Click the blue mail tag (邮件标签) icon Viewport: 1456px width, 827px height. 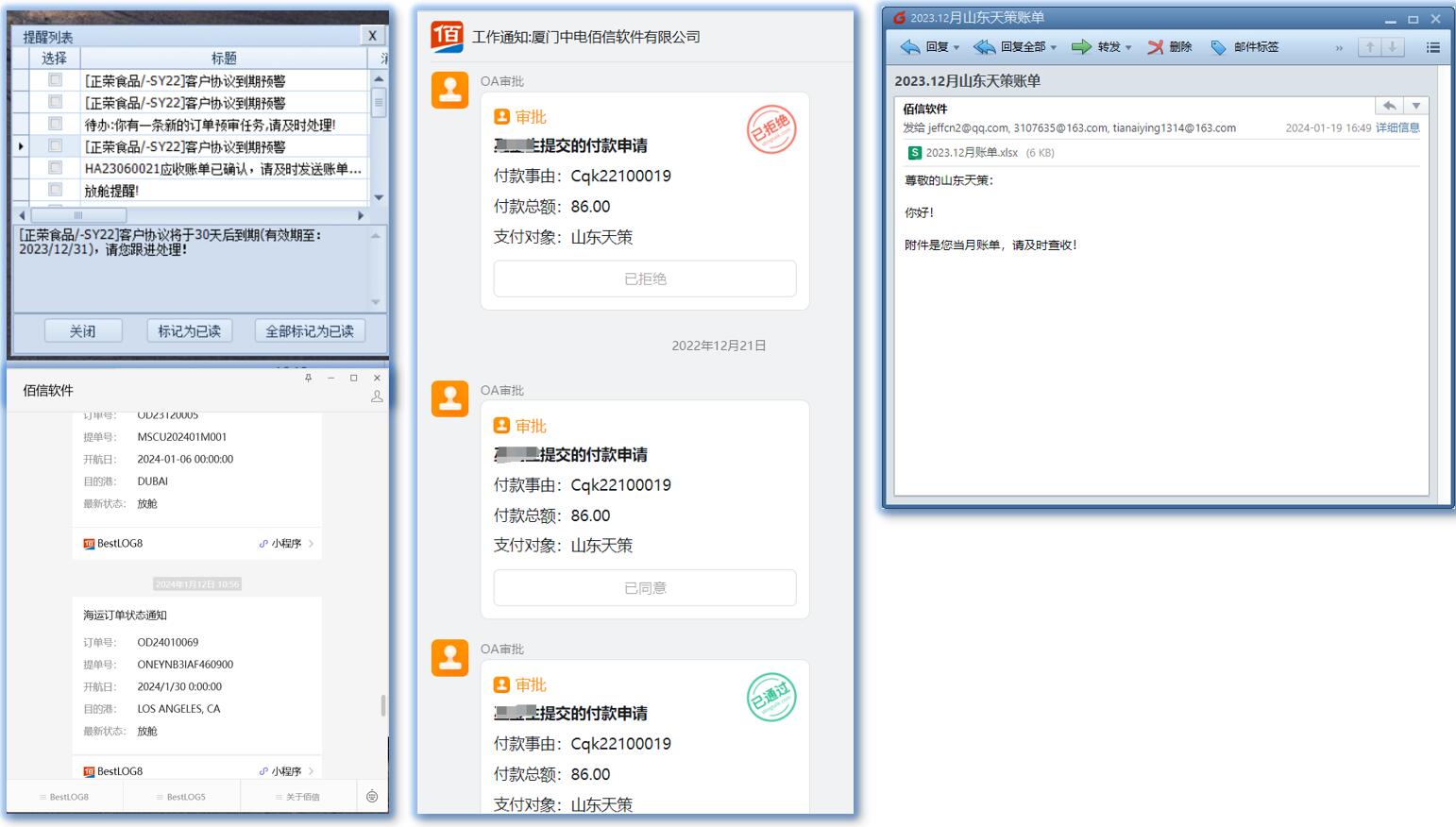(1219, 47)
